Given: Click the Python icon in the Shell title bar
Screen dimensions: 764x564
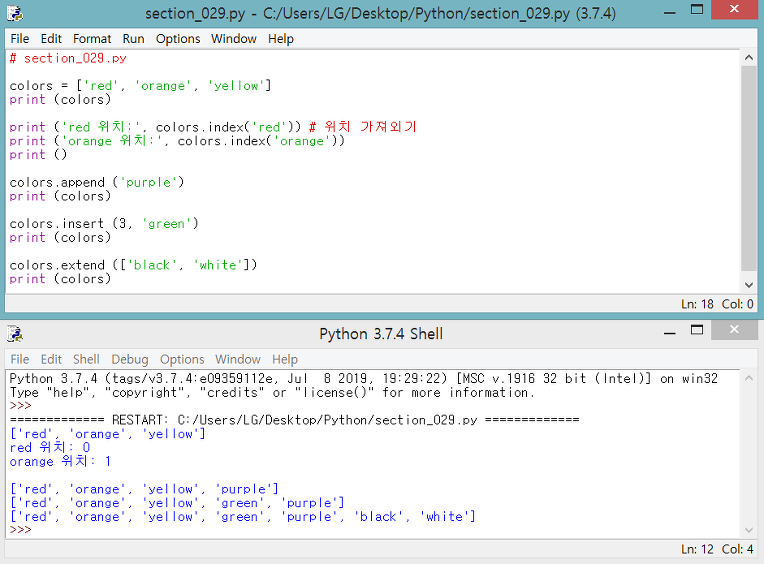Looking at the screenshot, I should point(15,334).
